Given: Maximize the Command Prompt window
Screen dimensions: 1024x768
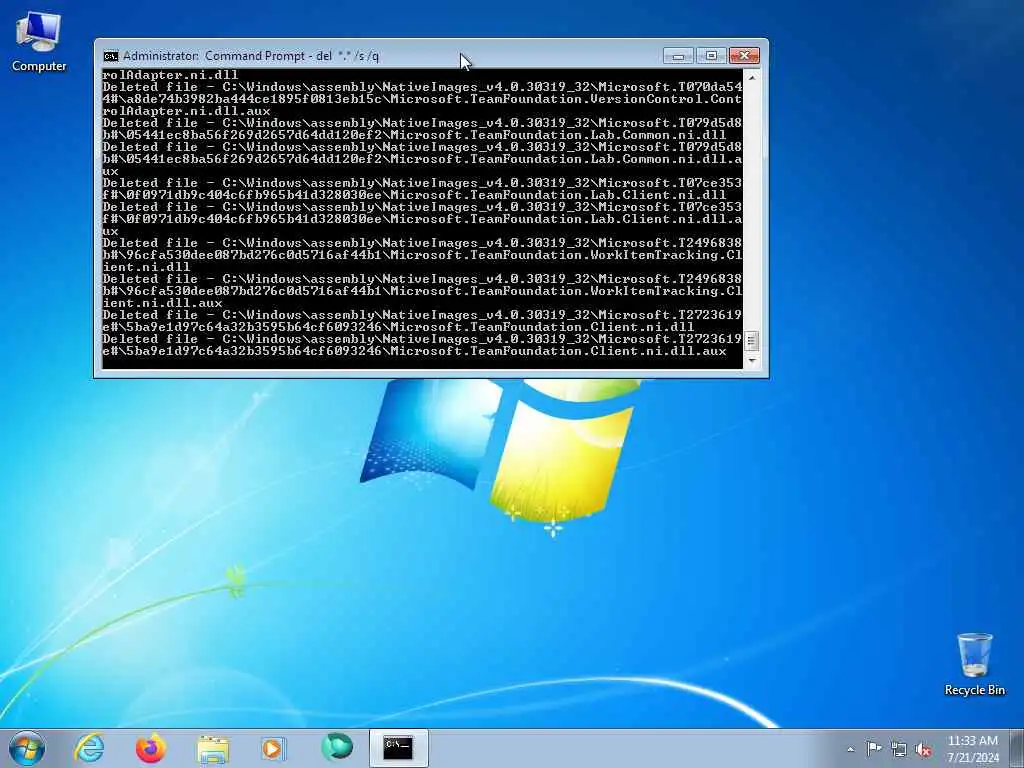Looking at the screenshot, I should [711, 56].
